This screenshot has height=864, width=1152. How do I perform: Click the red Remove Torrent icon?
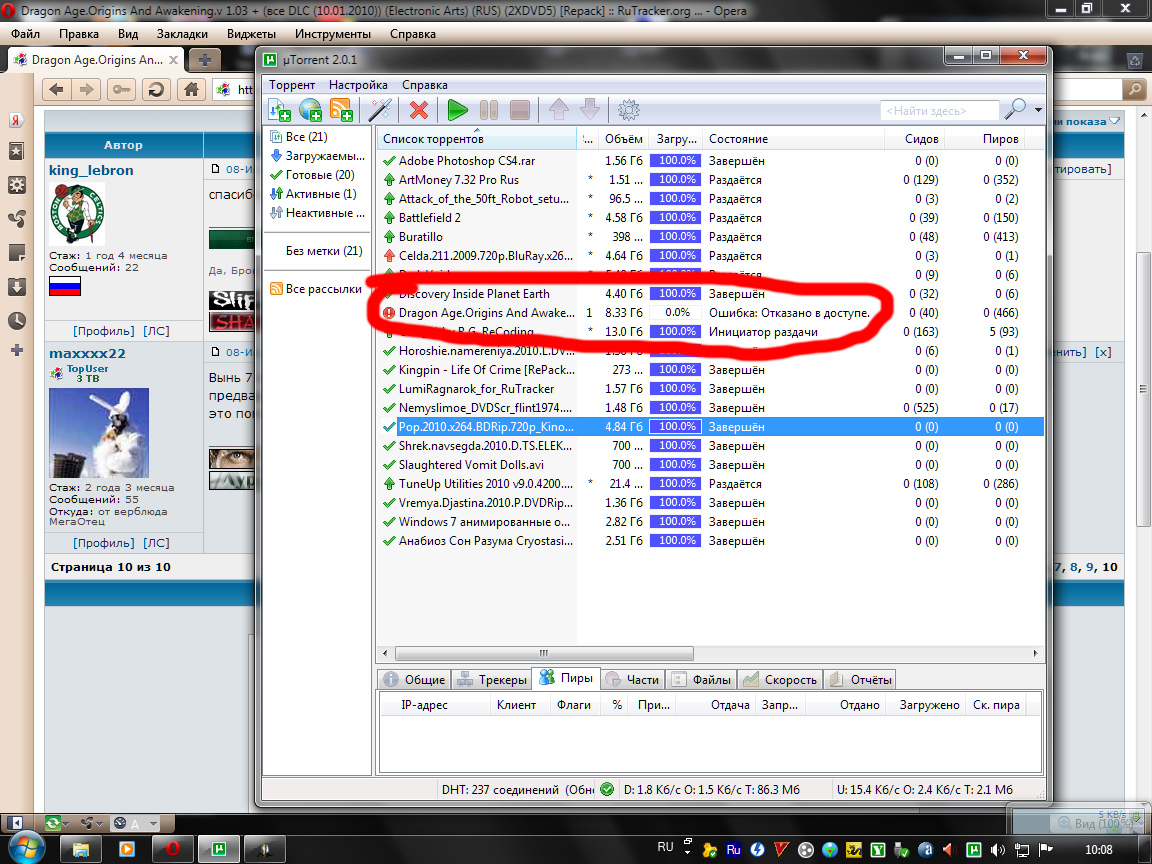(419, 110)
